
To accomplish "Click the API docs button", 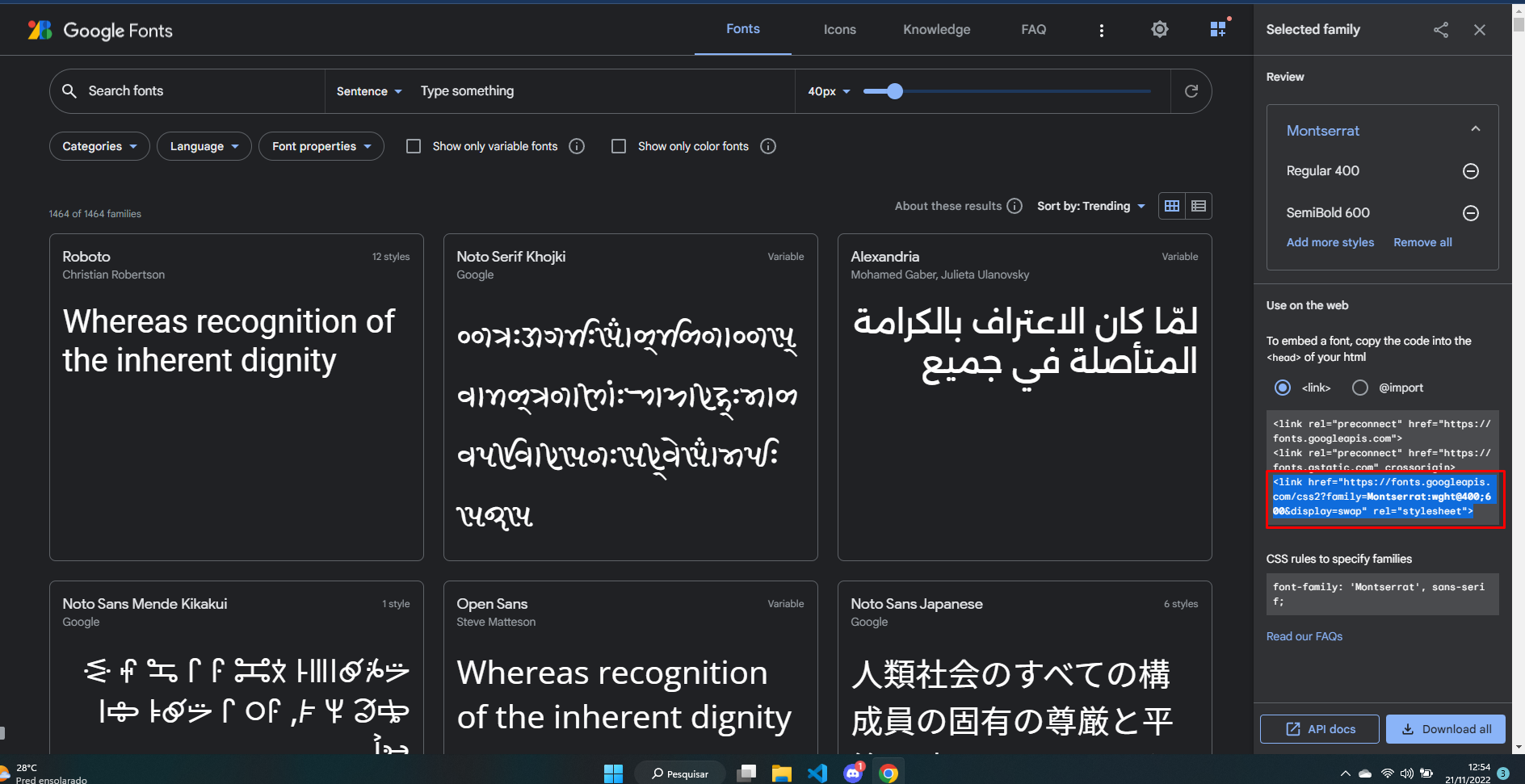I will (1320, 729).
